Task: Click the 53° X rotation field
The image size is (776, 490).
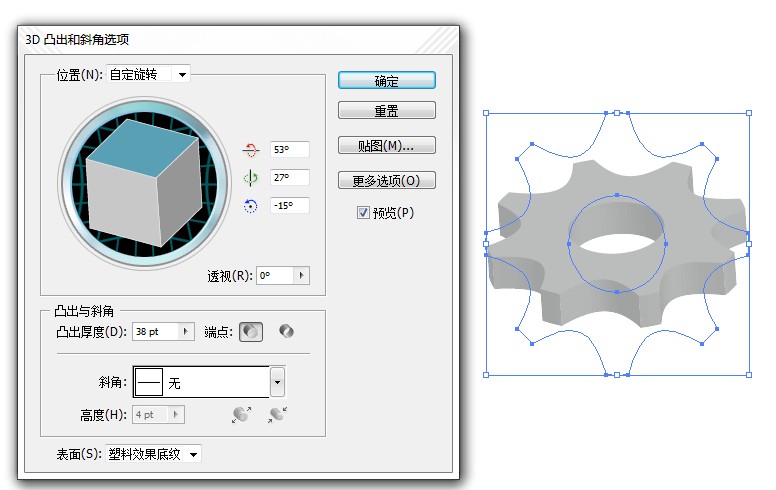Action: (x=290, y=149)
